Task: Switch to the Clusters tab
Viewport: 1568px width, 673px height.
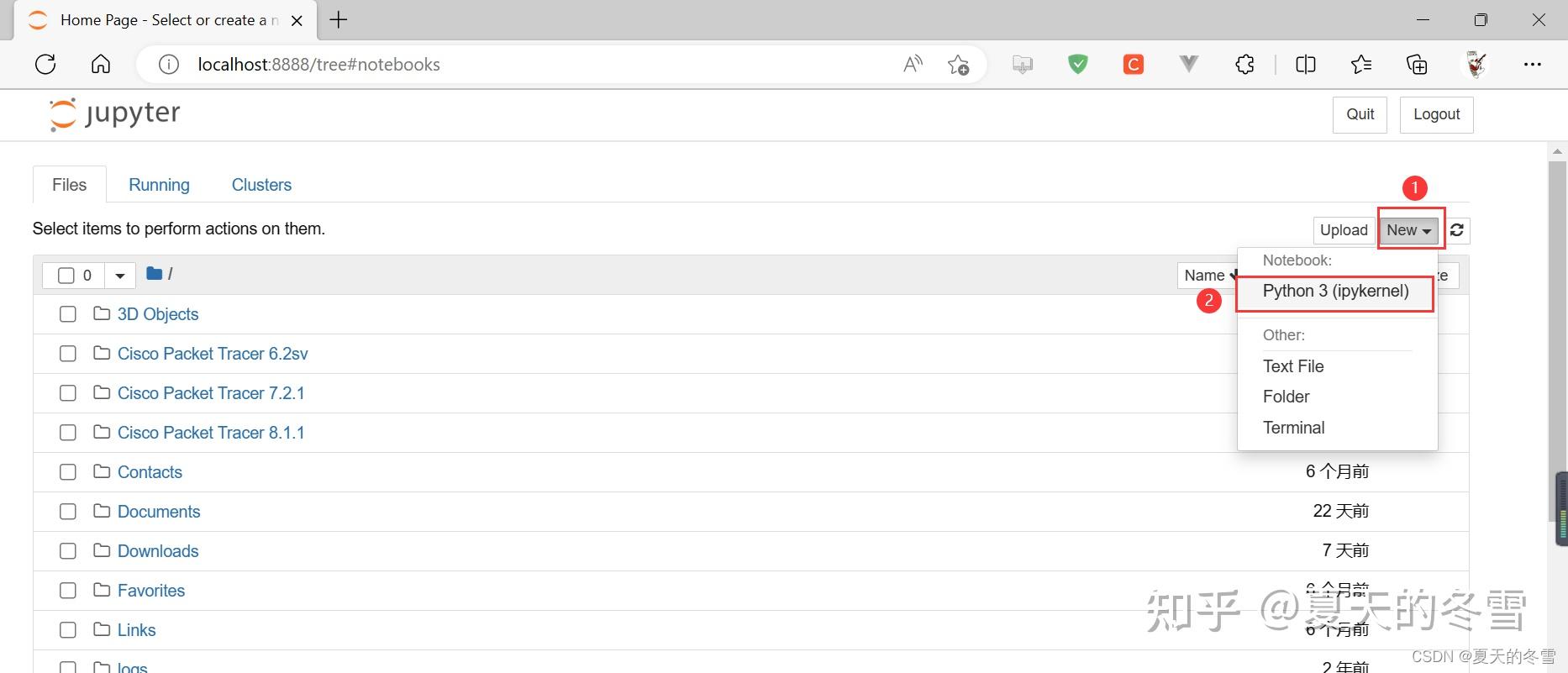Action: [261, 185]
